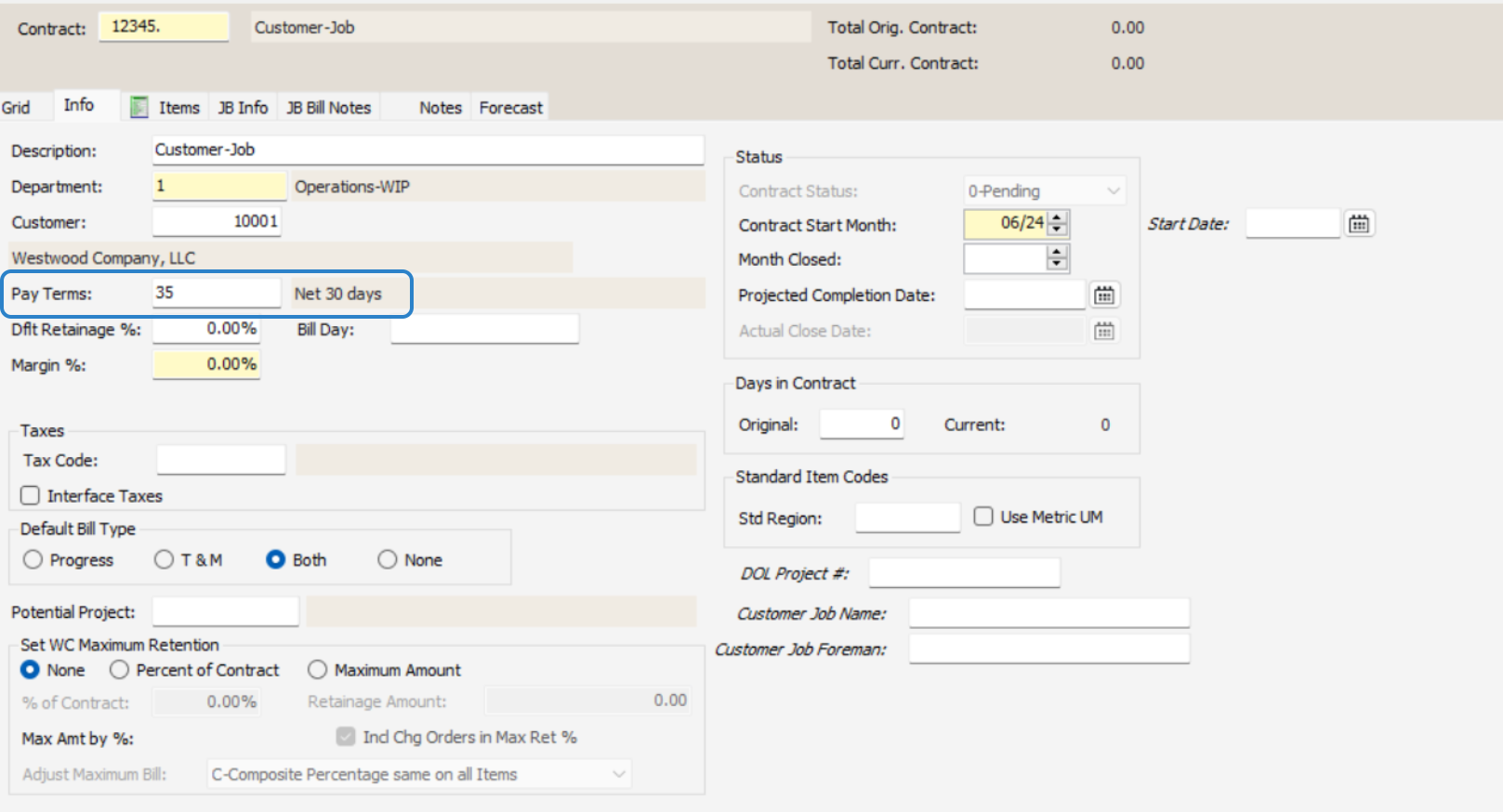Select None for WC Maximum Retention
The height and width of the screenshot is (812, 1503).
pos(30,670)
